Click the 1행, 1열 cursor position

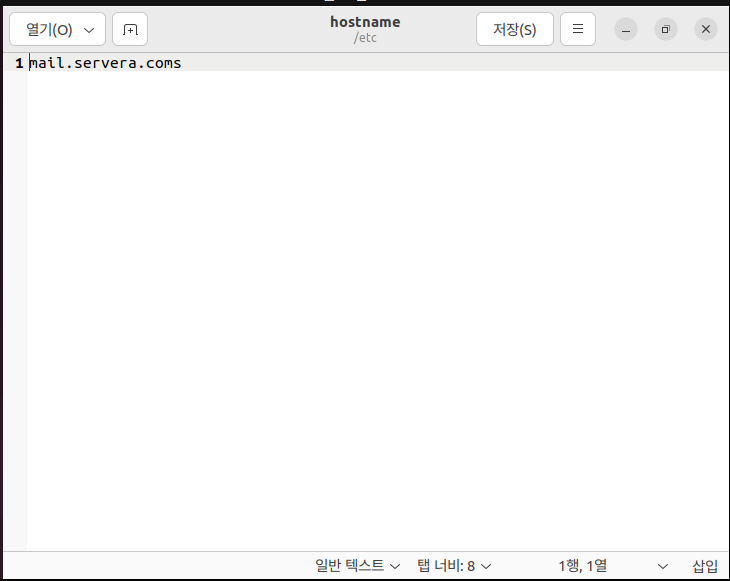point(582,566)
